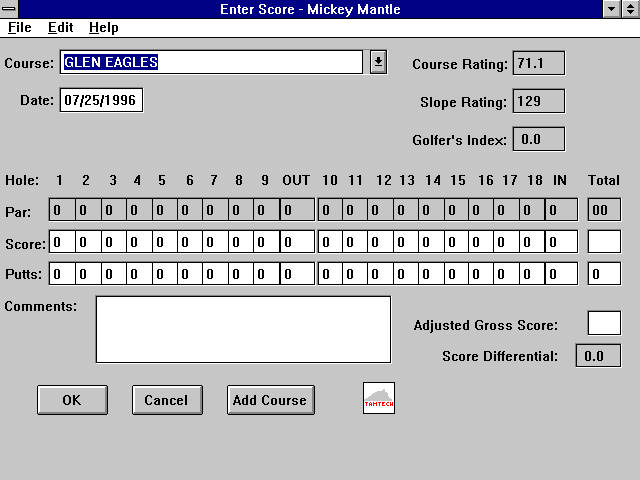Open the window system menu box

[x=10, y=9]
